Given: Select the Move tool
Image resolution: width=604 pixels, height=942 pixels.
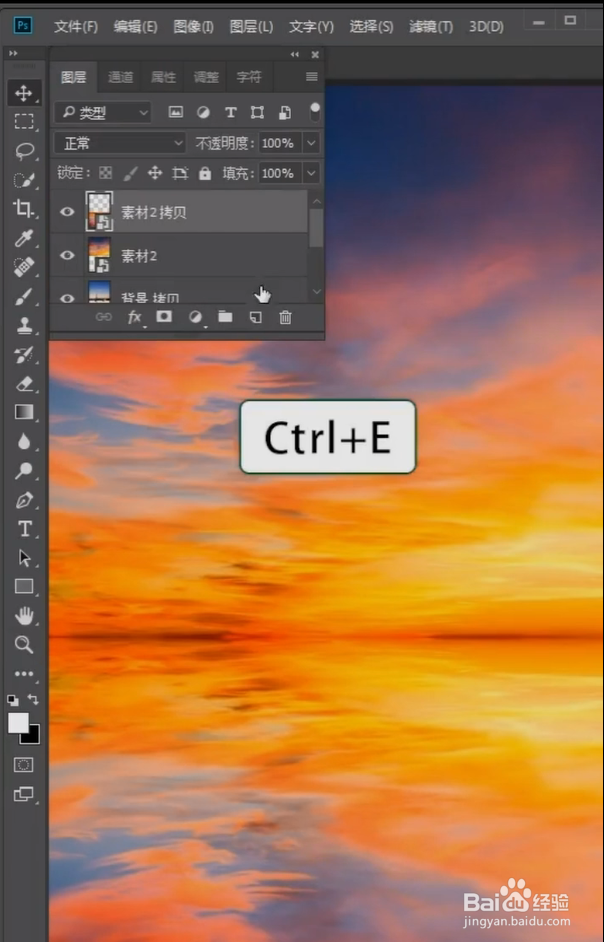Looking at the screenshot, I should tap(24, 93).
